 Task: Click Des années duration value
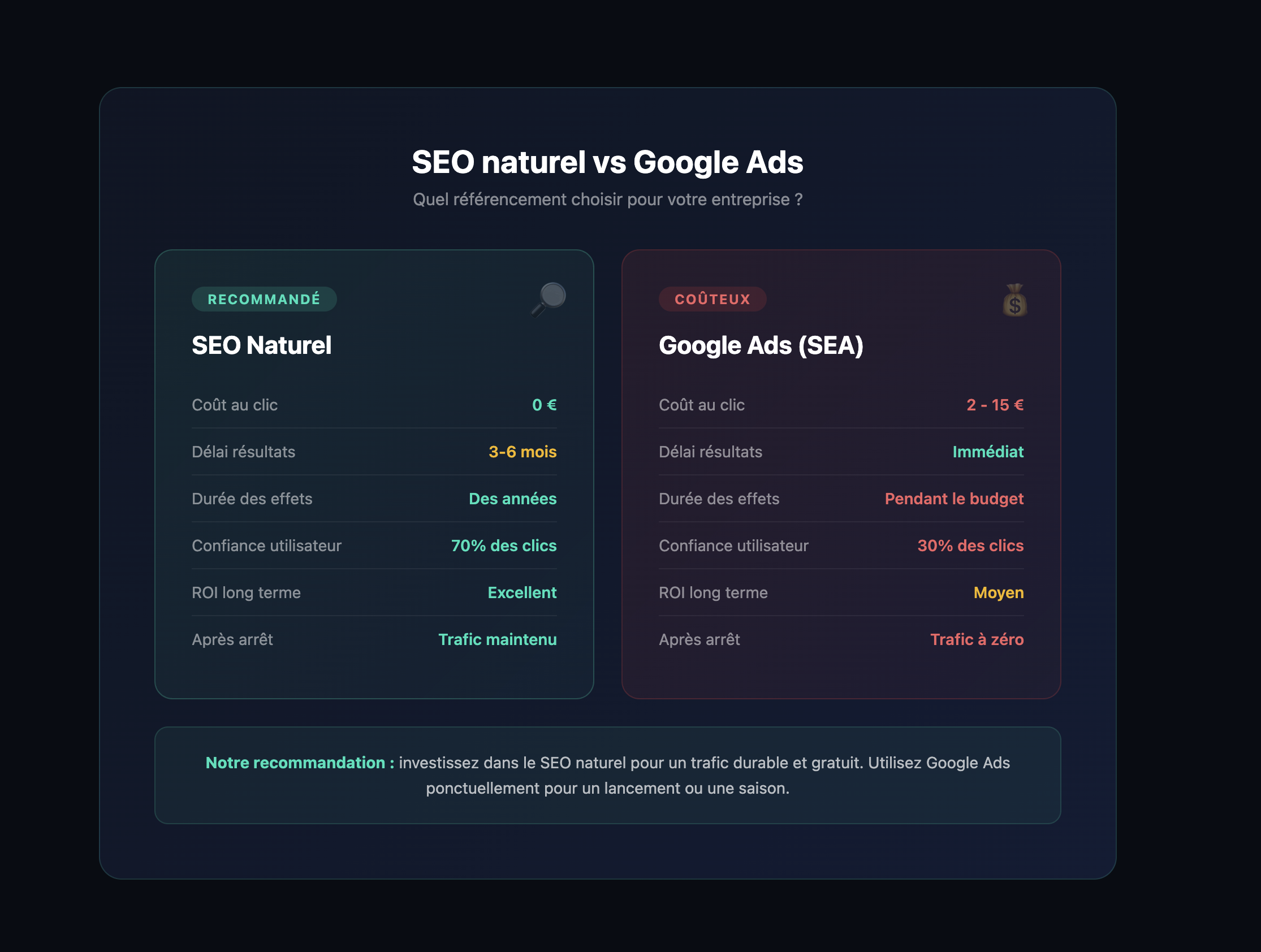click(x=512, y=499)
